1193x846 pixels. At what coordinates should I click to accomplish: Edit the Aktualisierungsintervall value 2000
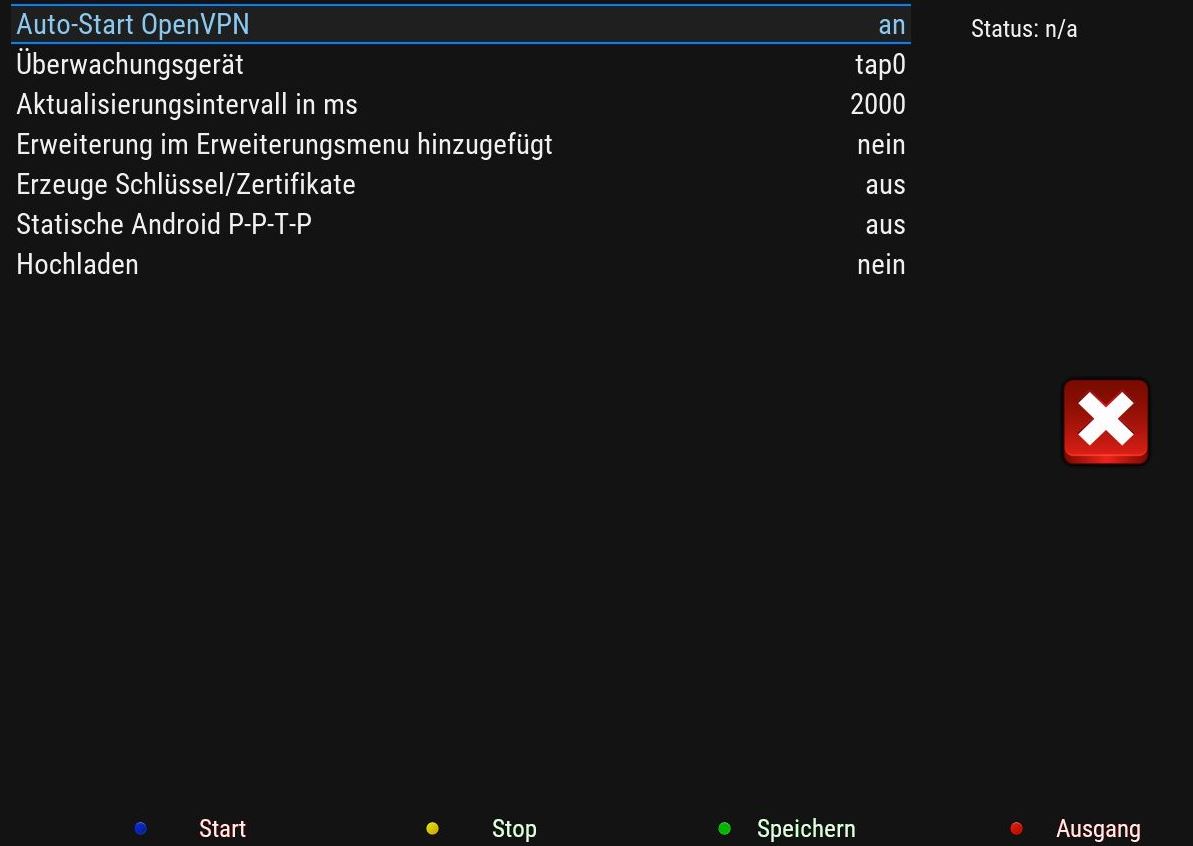click(x=878, y=105)
